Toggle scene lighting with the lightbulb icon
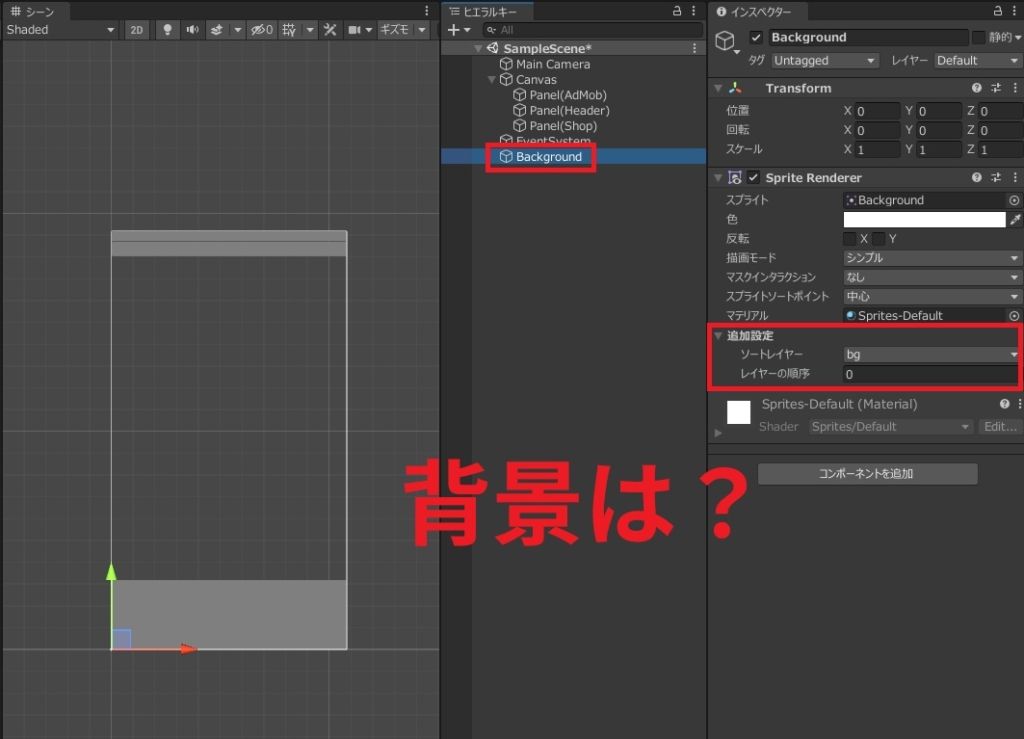 click(x=167, y=30)
